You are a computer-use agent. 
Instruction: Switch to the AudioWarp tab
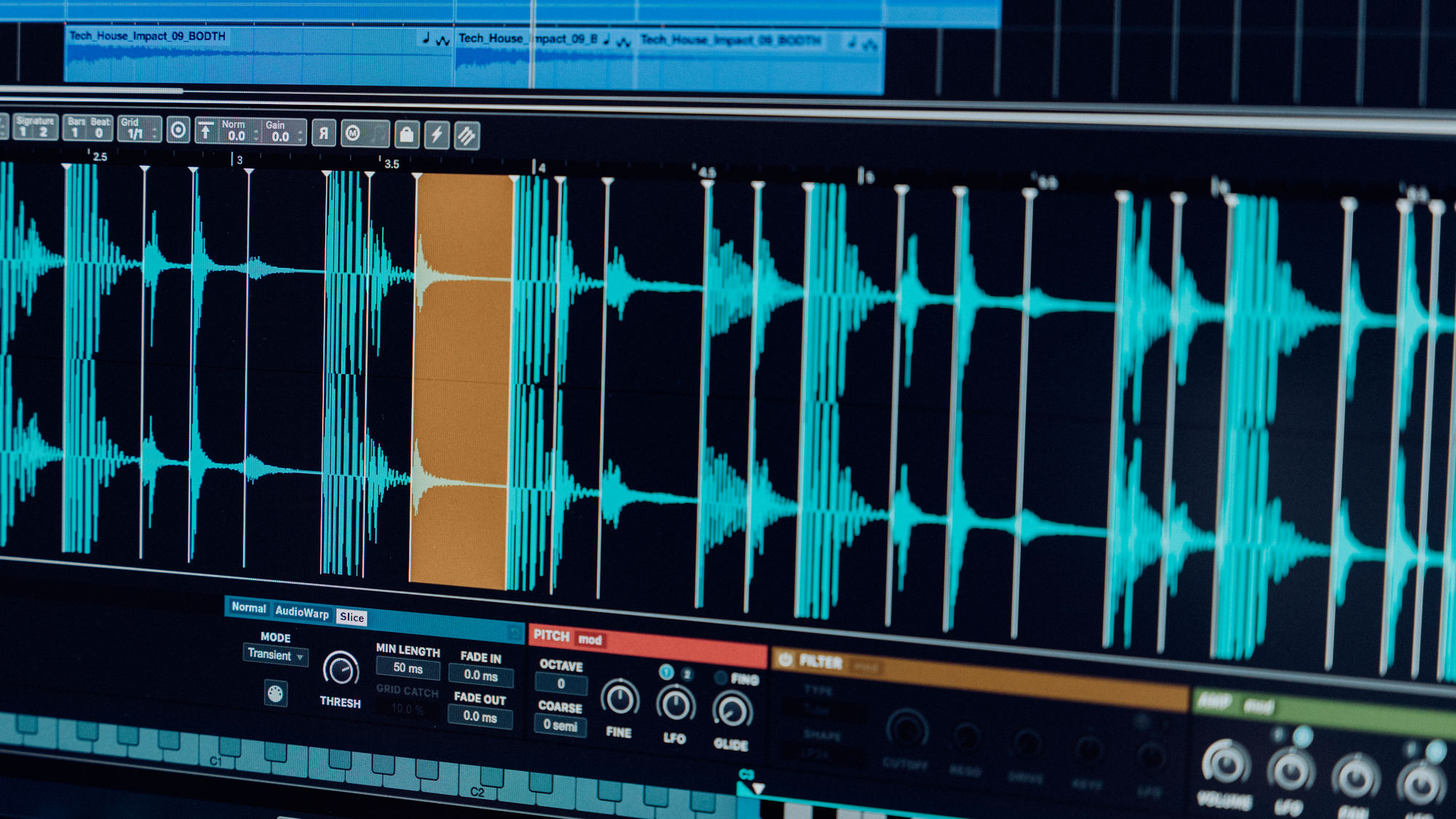tap(301, 613)
